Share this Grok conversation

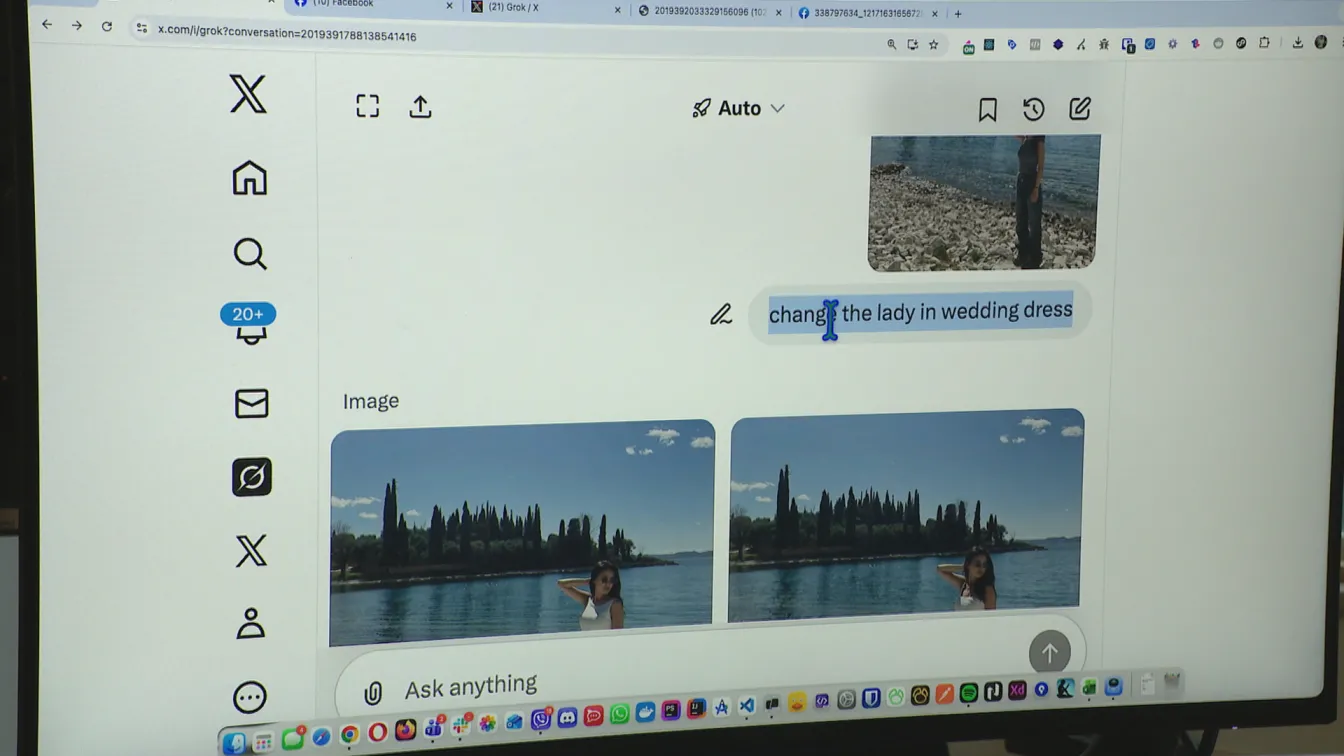(421, 107)
